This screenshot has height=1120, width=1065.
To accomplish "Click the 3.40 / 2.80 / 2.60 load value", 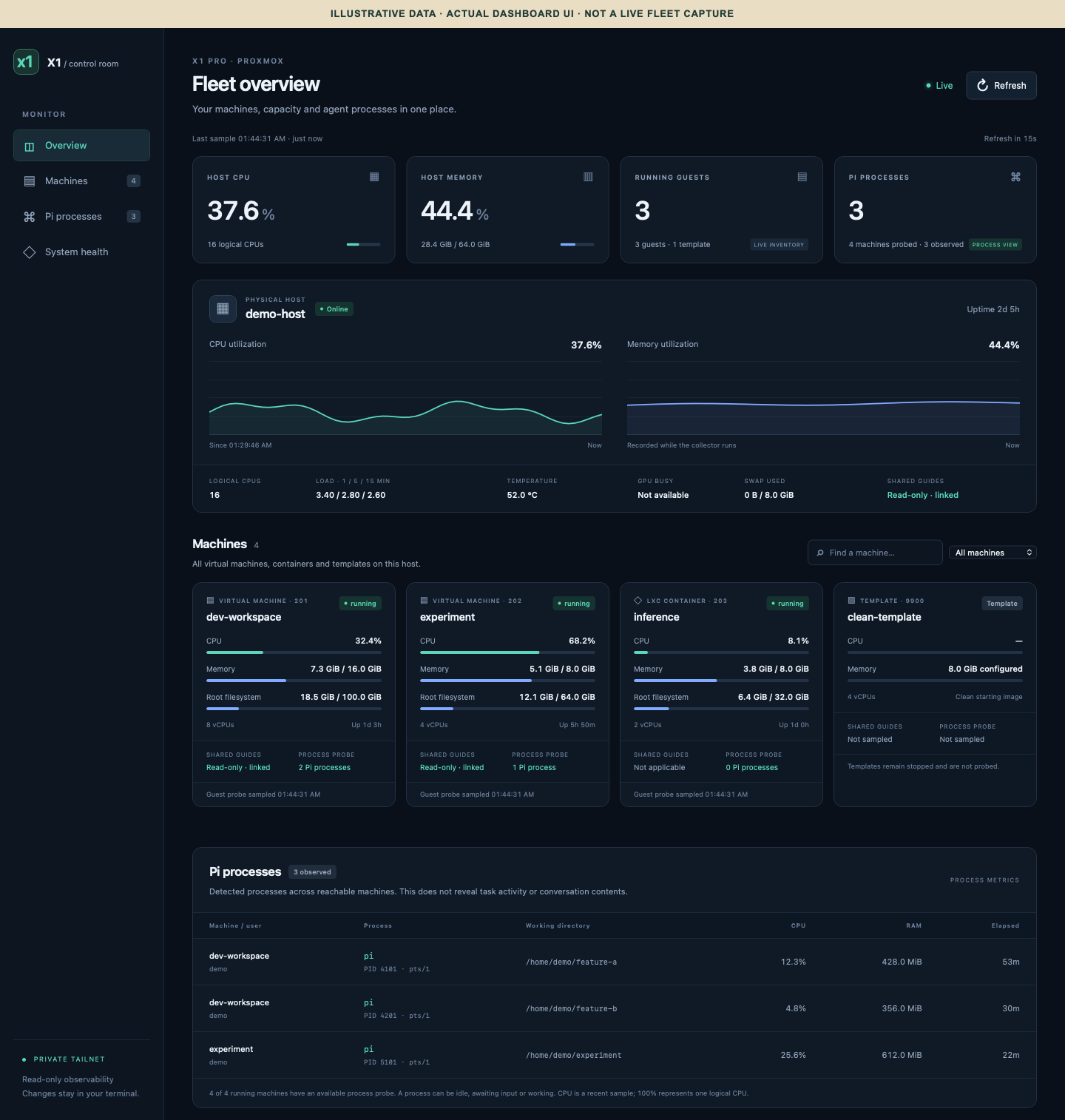I will click(351, 496).
